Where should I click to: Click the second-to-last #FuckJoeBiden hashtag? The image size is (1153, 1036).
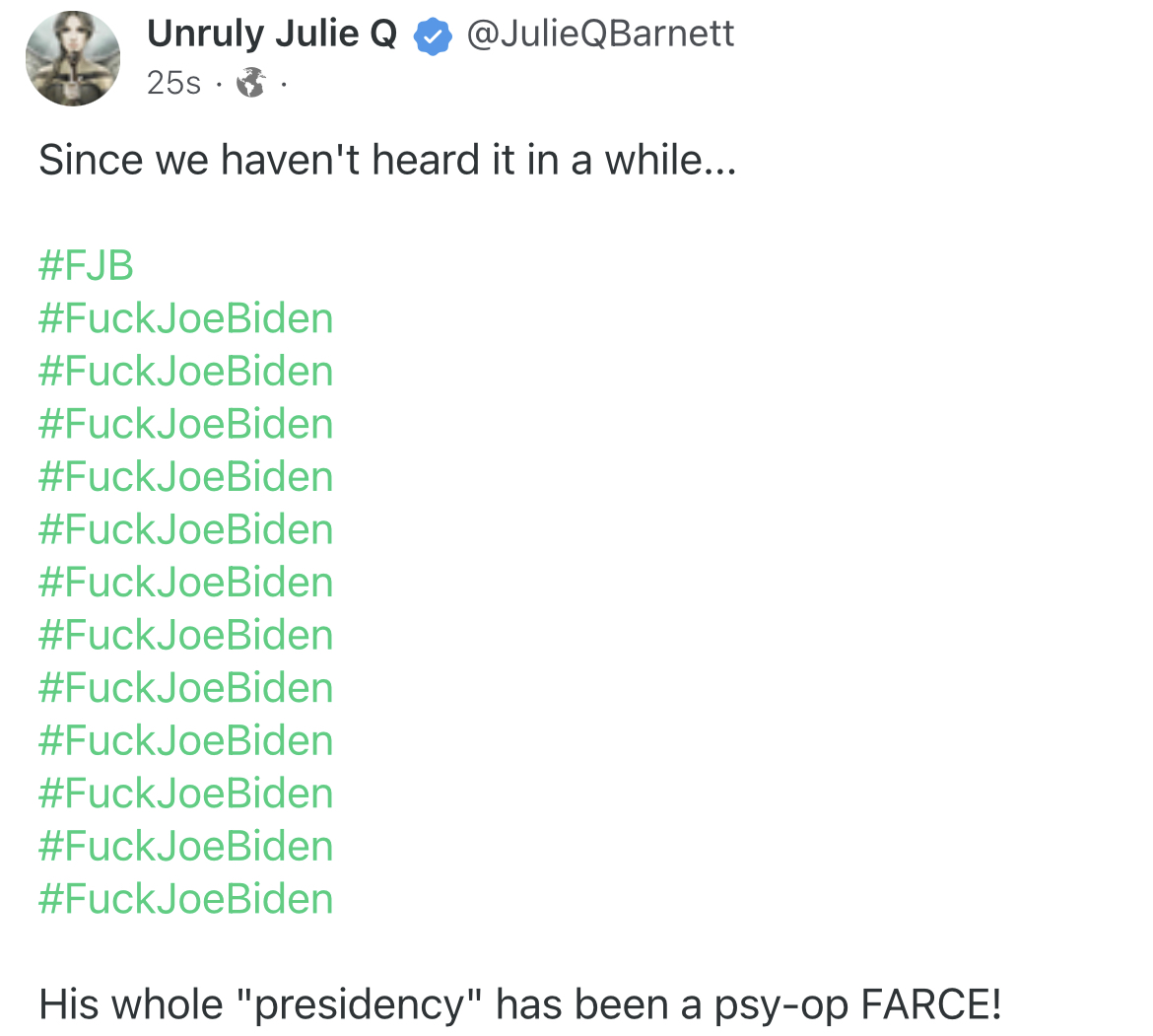click(186, 847)
